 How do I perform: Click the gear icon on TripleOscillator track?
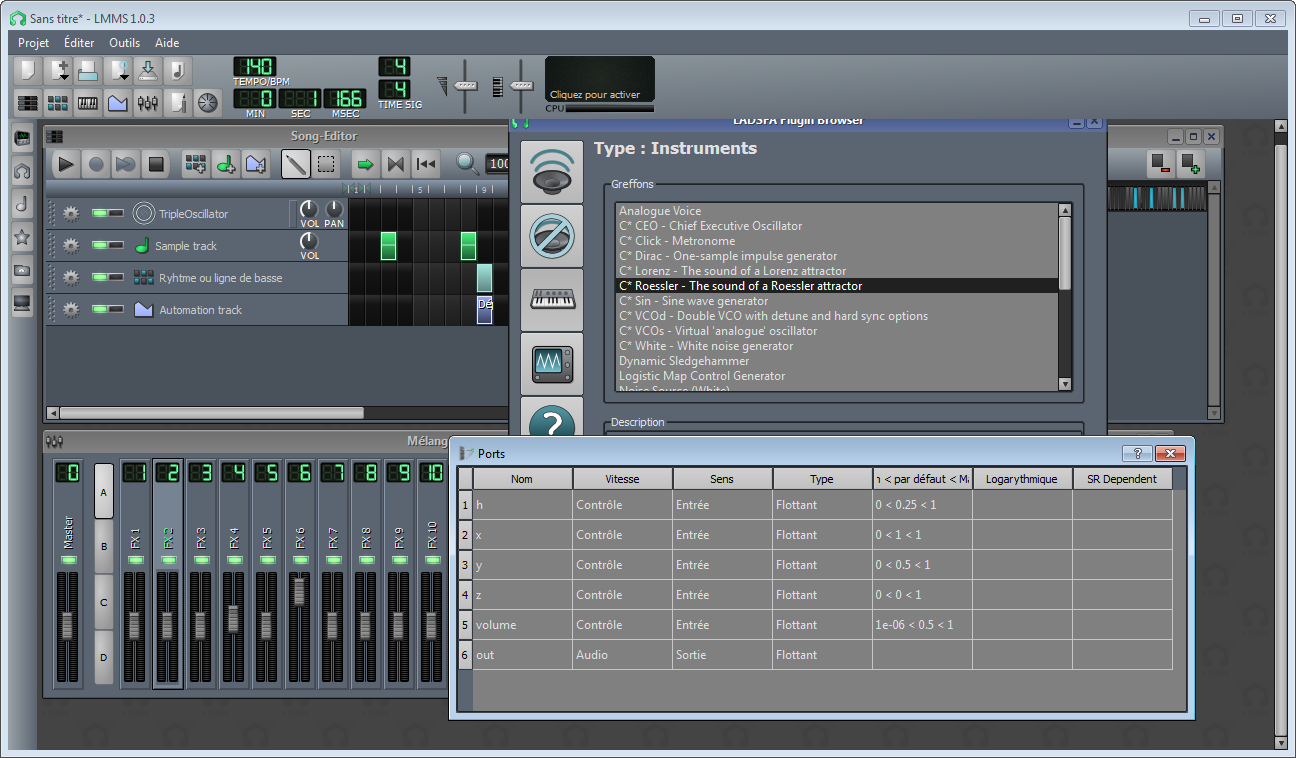(71, 213)
